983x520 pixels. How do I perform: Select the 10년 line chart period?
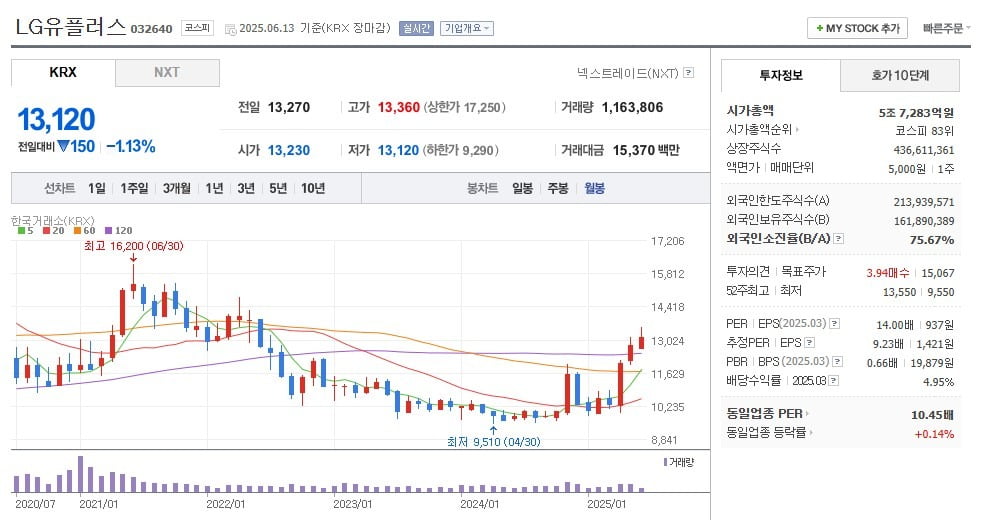pos(313,188)
